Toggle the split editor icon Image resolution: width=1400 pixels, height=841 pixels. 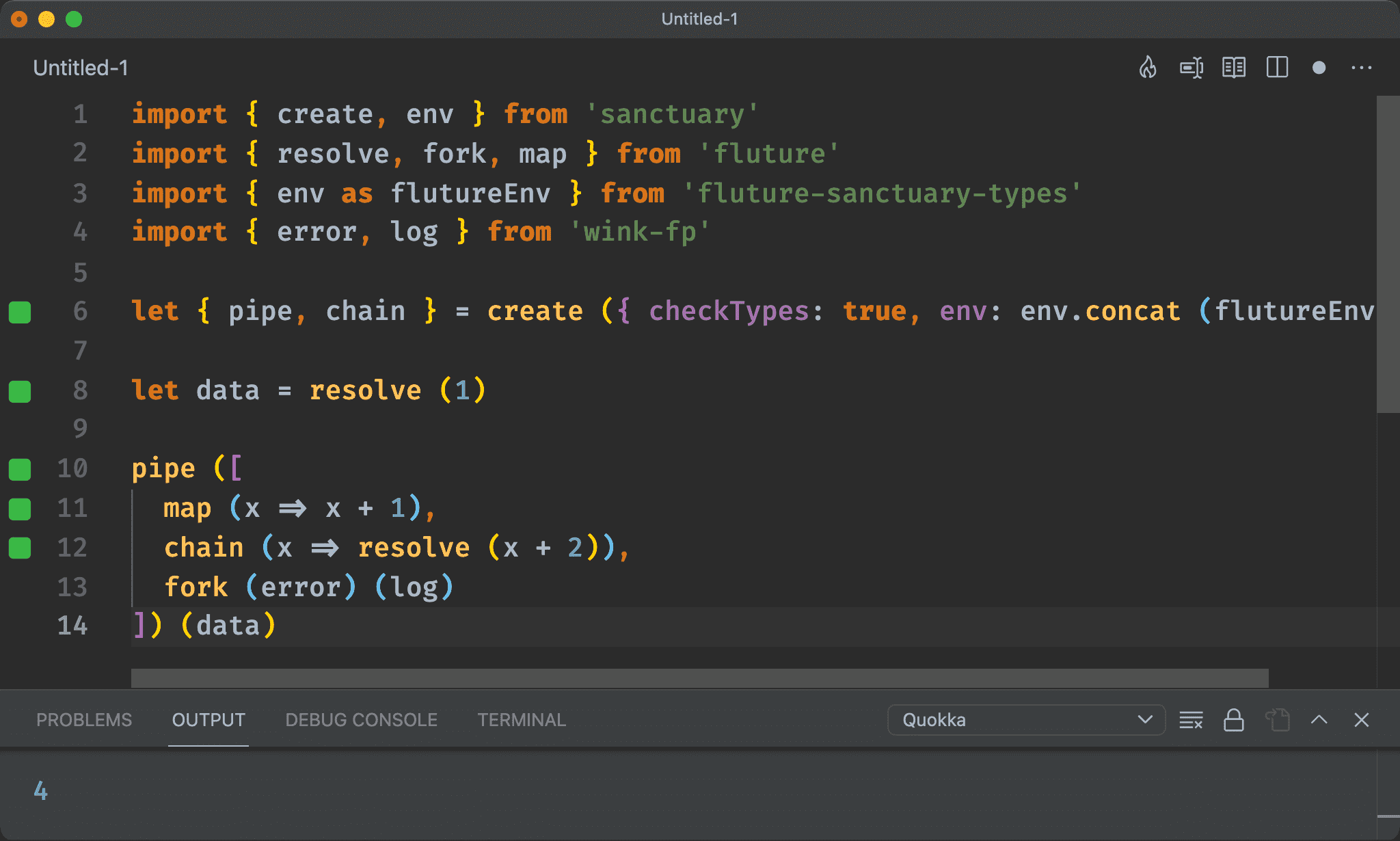point(1276,68)
